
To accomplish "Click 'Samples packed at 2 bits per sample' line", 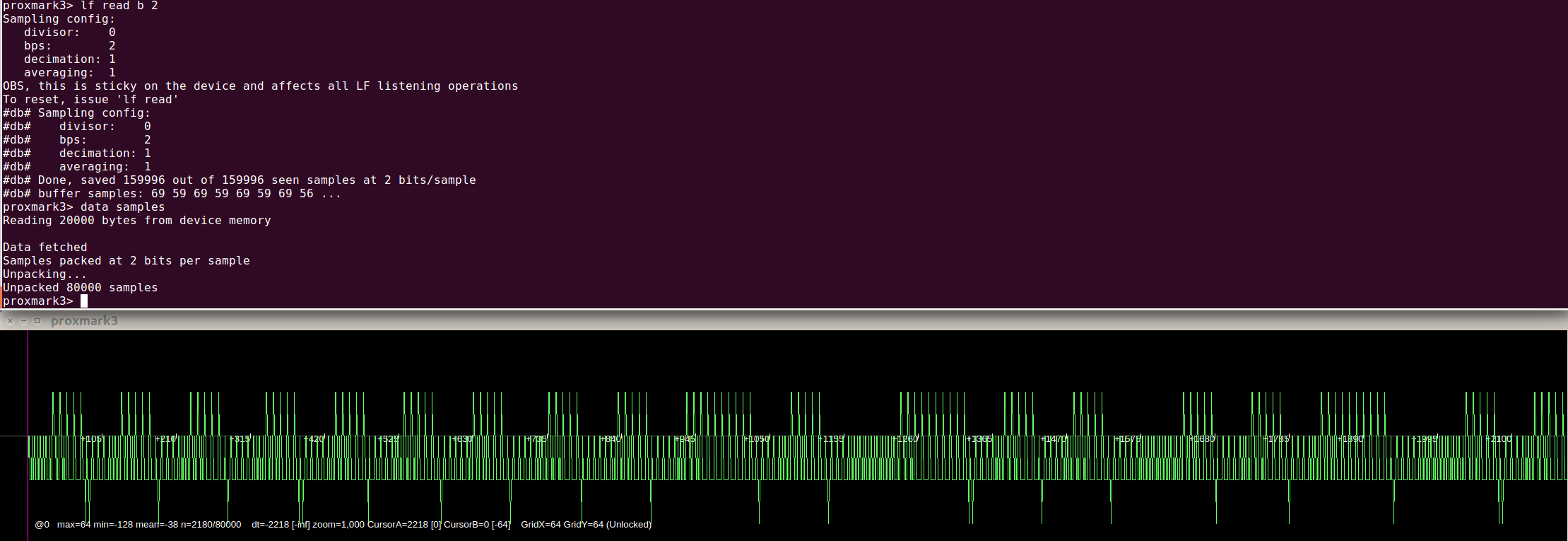I will [126, 261].
